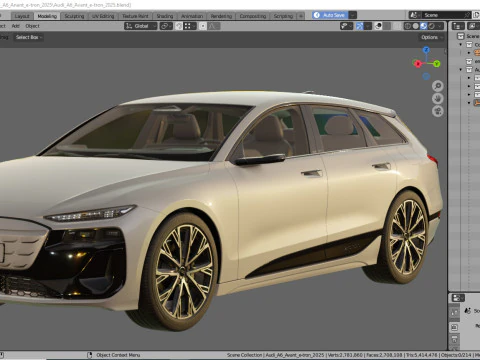Click the negative Z axis gizmo circle
This screenshot has height=360, width=480.
[x=426, y=76]
